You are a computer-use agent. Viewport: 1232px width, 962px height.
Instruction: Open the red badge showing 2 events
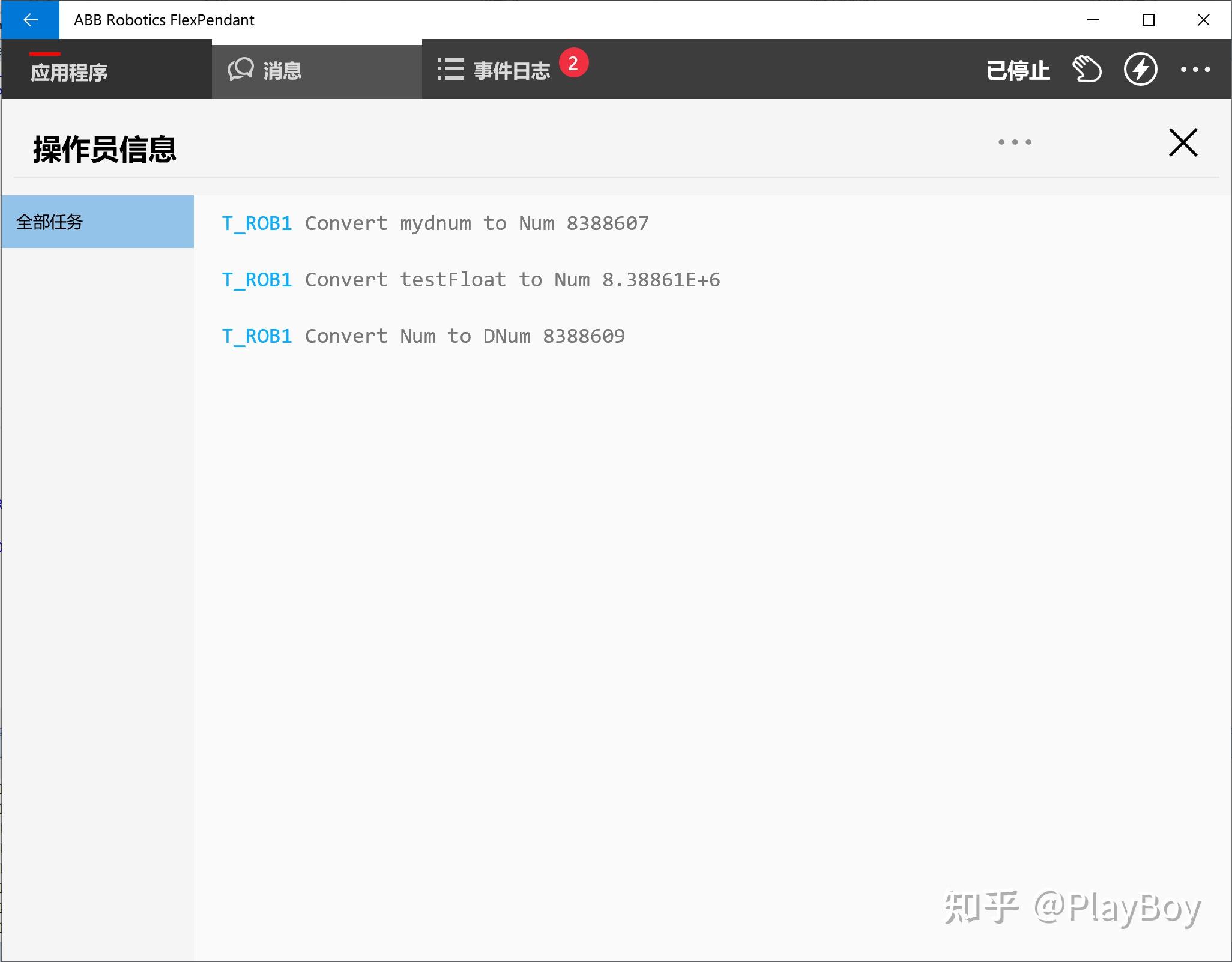tap(575, 62)
